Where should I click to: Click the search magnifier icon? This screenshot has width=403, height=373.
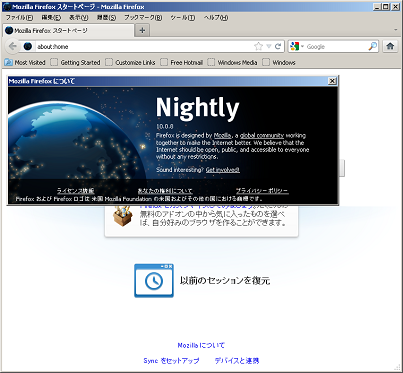373,46
